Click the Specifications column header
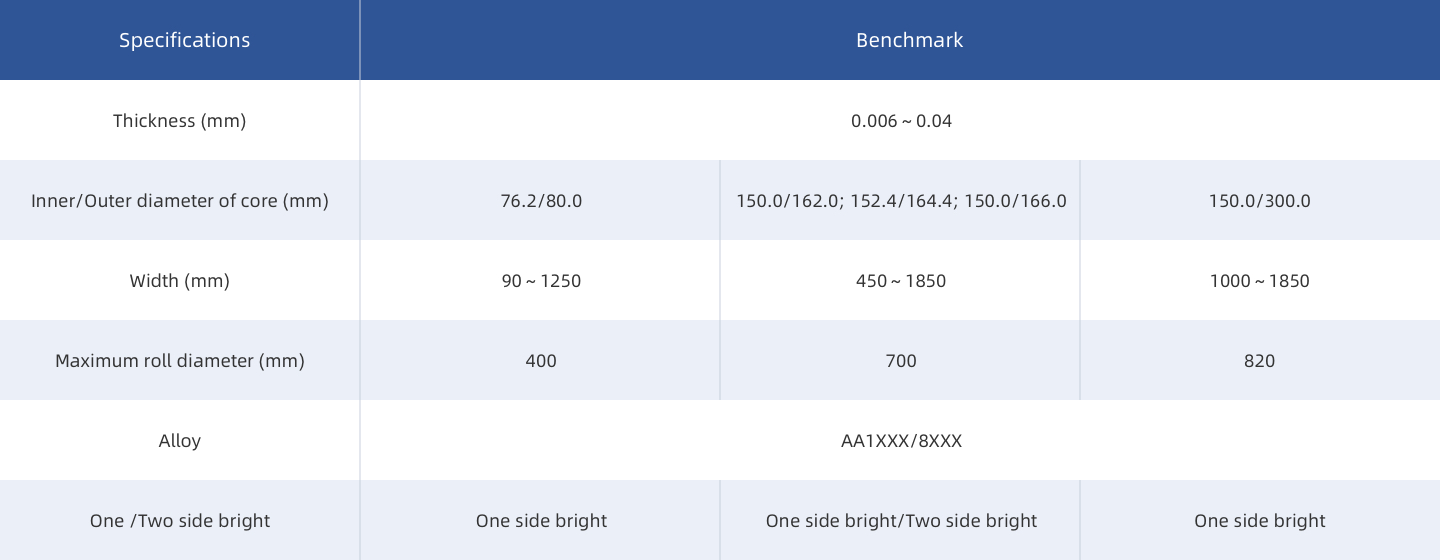The width and height of the screenshot is (1440, 560). point(184,40)
